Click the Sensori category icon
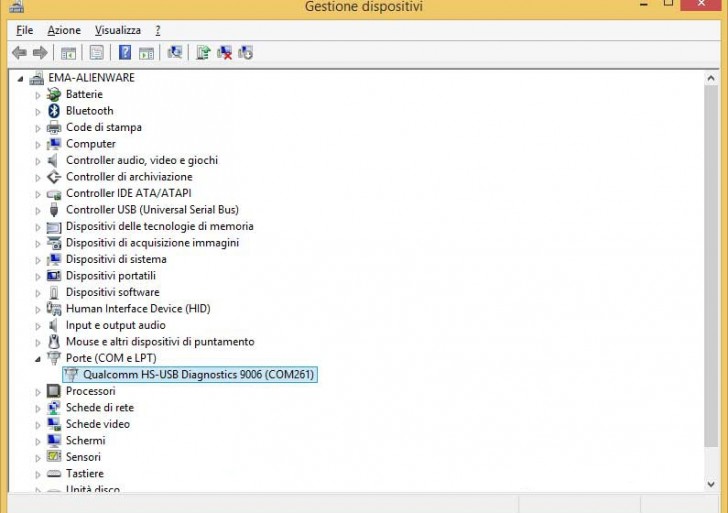The image size is (728, 513). coord(54,457)
